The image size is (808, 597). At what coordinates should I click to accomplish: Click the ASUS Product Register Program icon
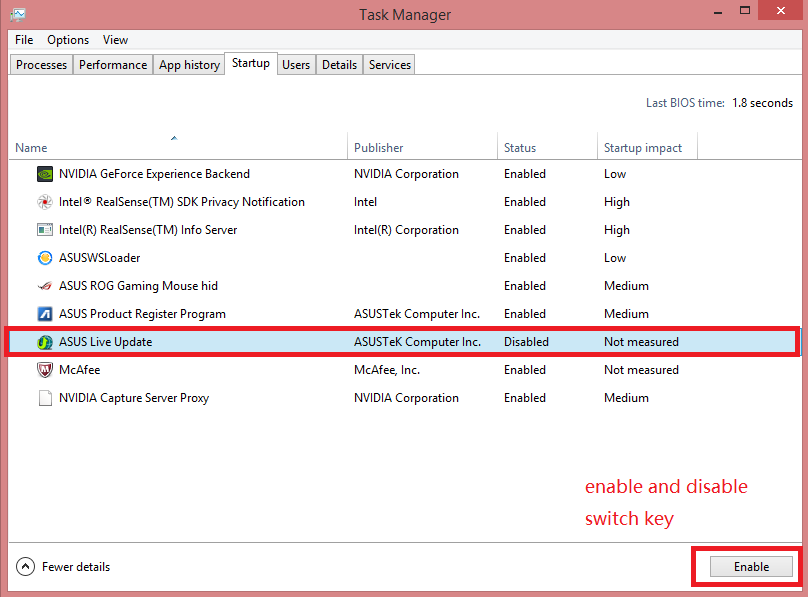pos(45,314)
